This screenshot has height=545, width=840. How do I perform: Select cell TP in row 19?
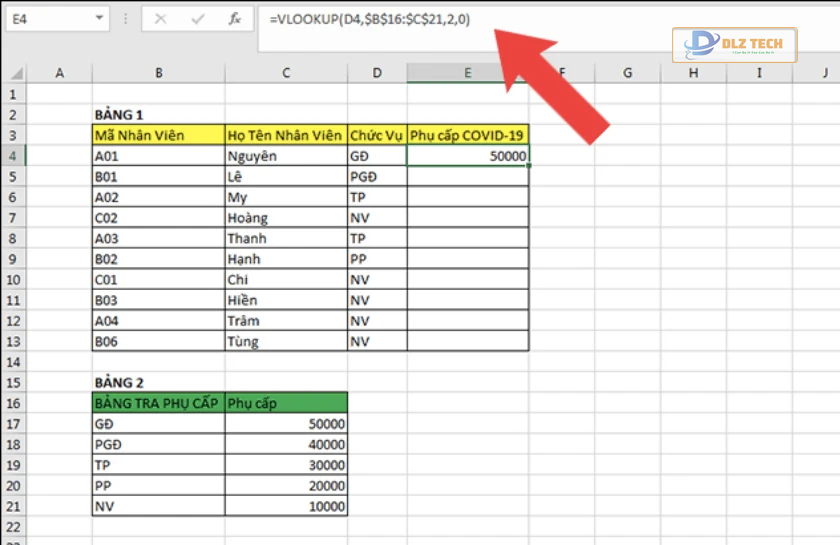tap(159, 465)
